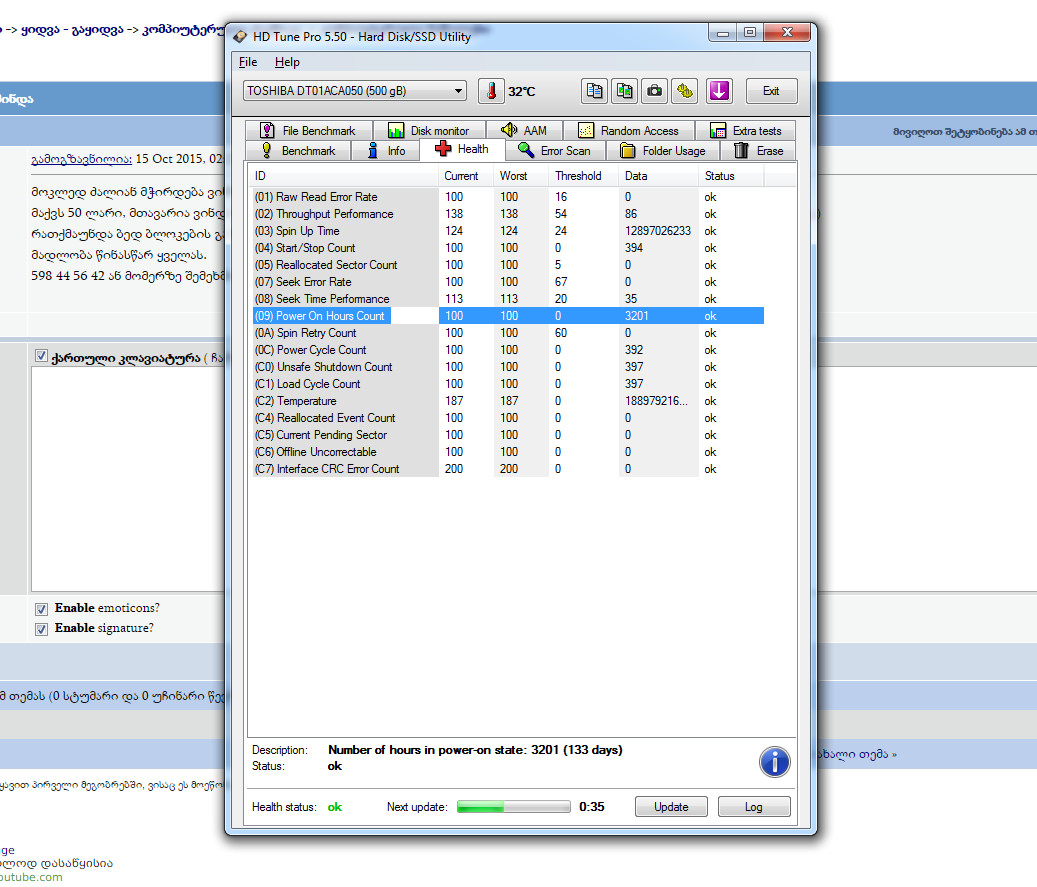Select the (09) Power On Hours Count row
Screen dimensions: 1037x887
coord(508,316)
